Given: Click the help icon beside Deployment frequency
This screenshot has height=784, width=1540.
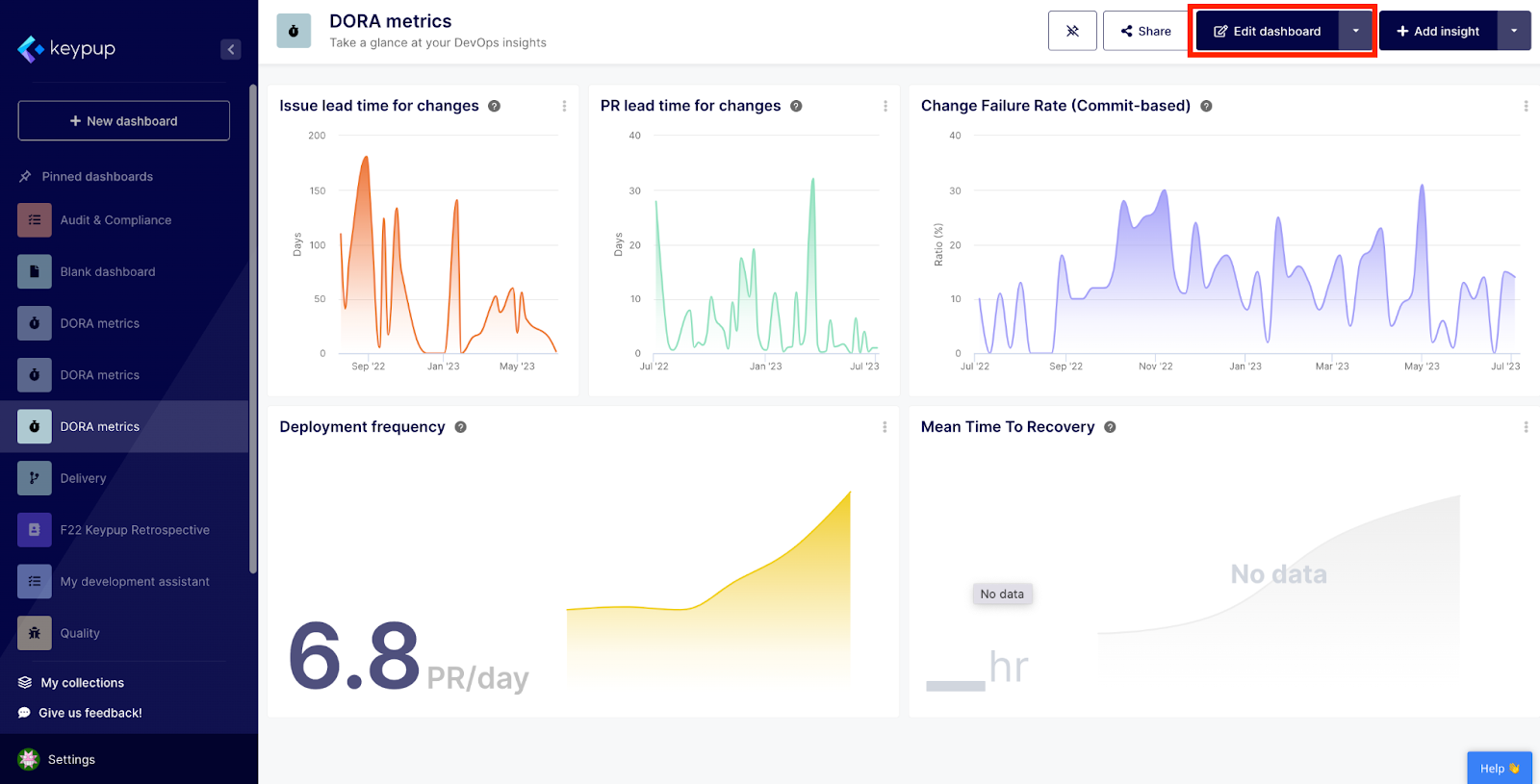Looking at the screenshot, I should tap(461, 427).
